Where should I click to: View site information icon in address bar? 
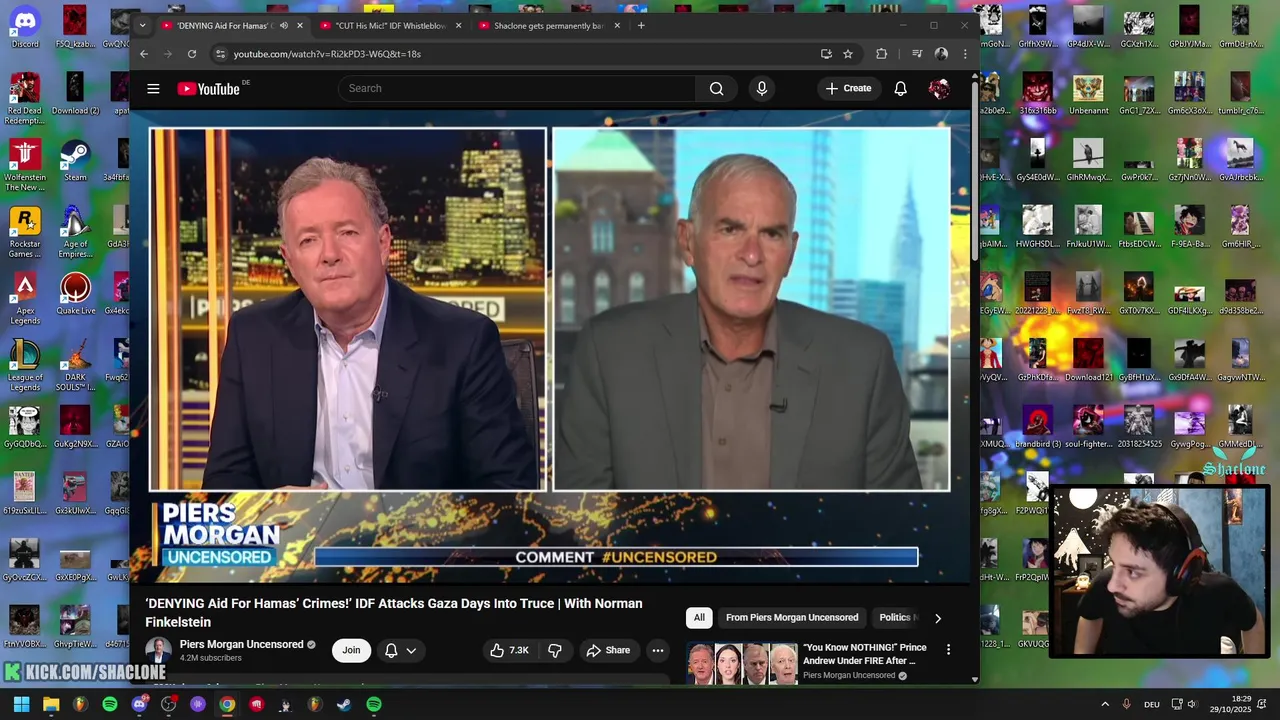pyautogui.click(x=220, y=54)
